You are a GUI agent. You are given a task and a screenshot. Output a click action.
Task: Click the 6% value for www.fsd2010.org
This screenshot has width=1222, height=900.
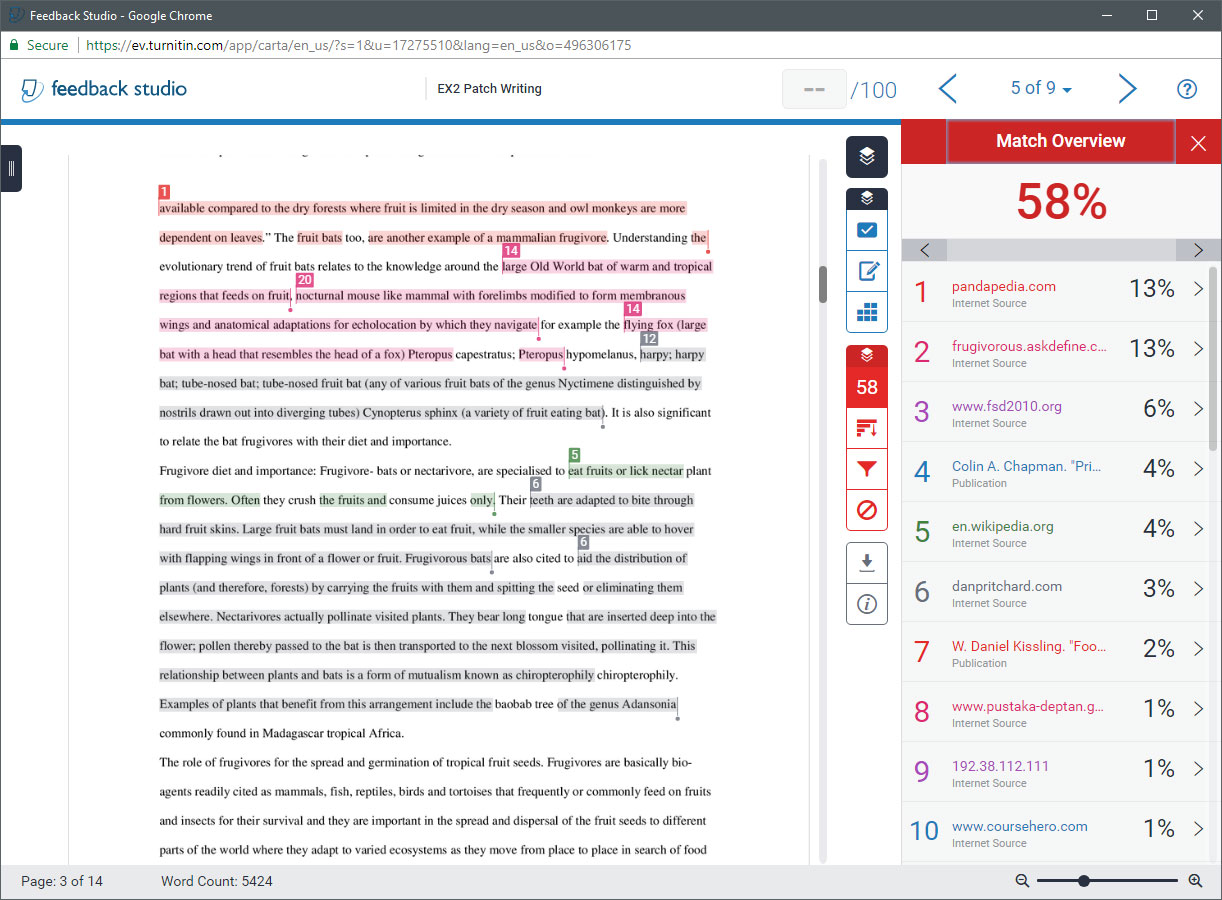coord(1159,409)
